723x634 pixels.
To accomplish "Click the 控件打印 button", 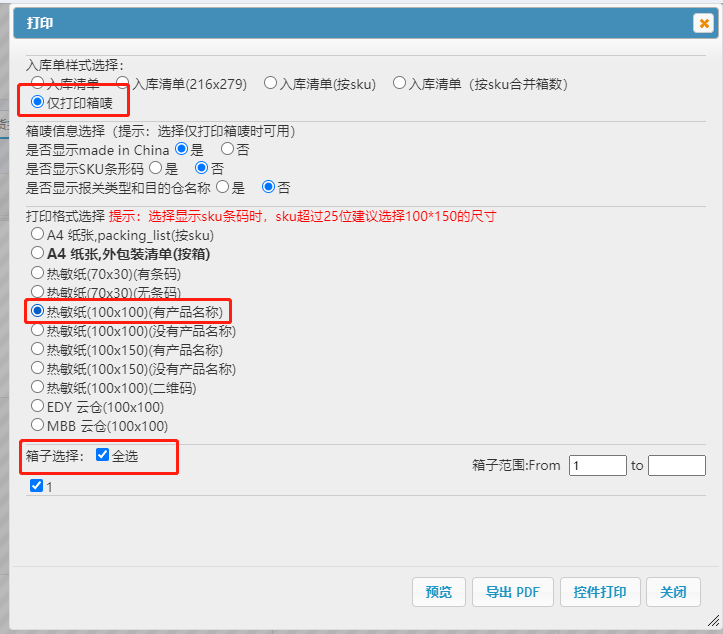I will [600, 592].
